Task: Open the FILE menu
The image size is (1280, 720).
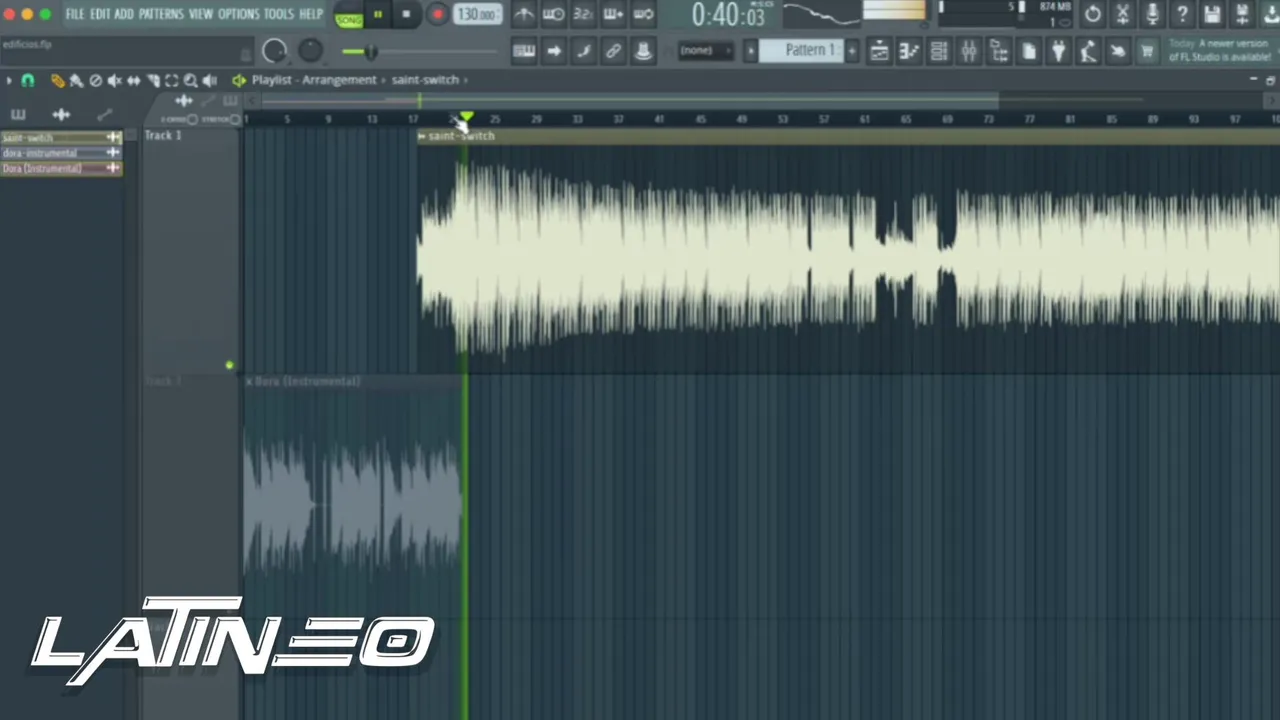Action: tap(75, 14)
